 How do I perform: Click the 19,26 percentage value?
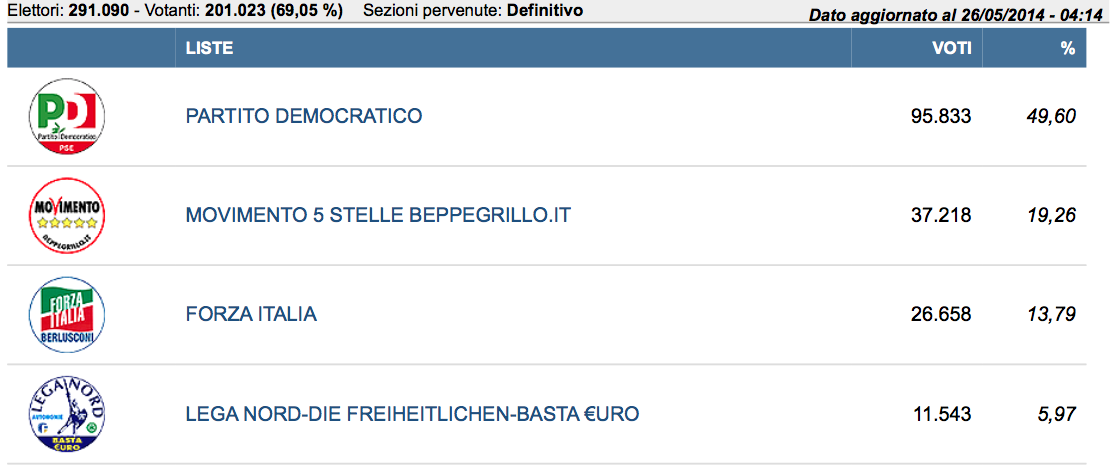pyautogui.click(x=1052, y=215)
